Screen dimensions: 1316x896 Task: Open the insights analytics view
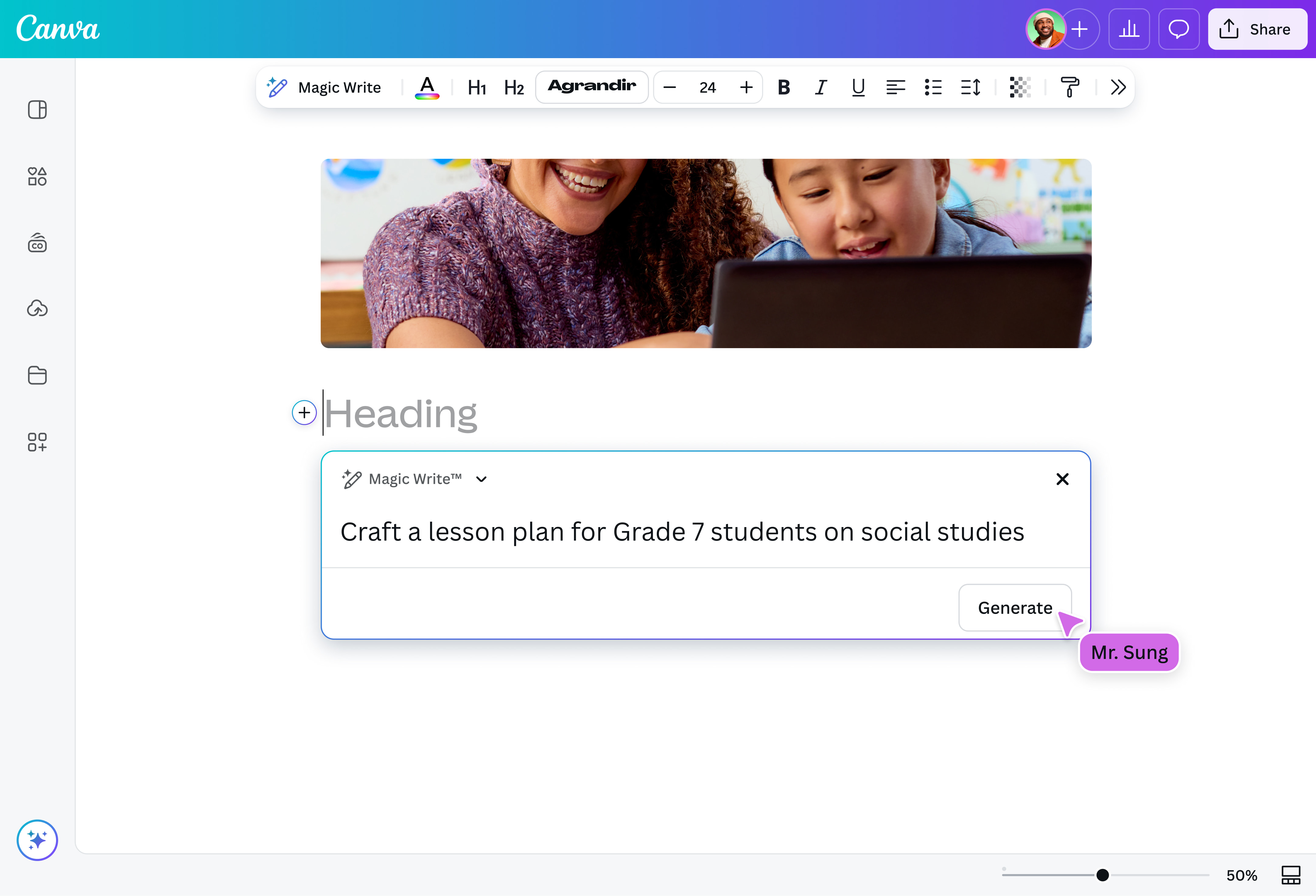(x=1129, y=29)
